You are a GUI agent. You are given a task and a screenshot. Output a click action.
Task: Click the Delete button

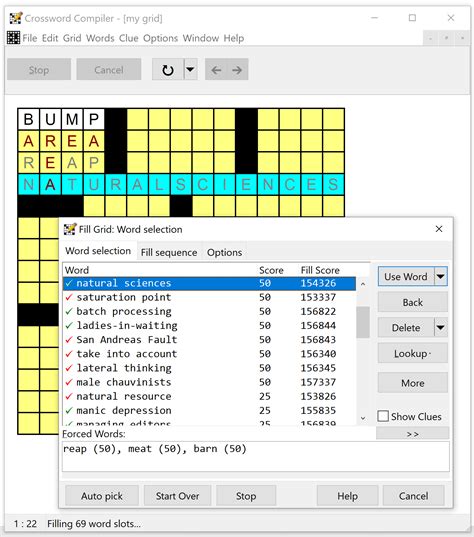click(x=406, y=328)
